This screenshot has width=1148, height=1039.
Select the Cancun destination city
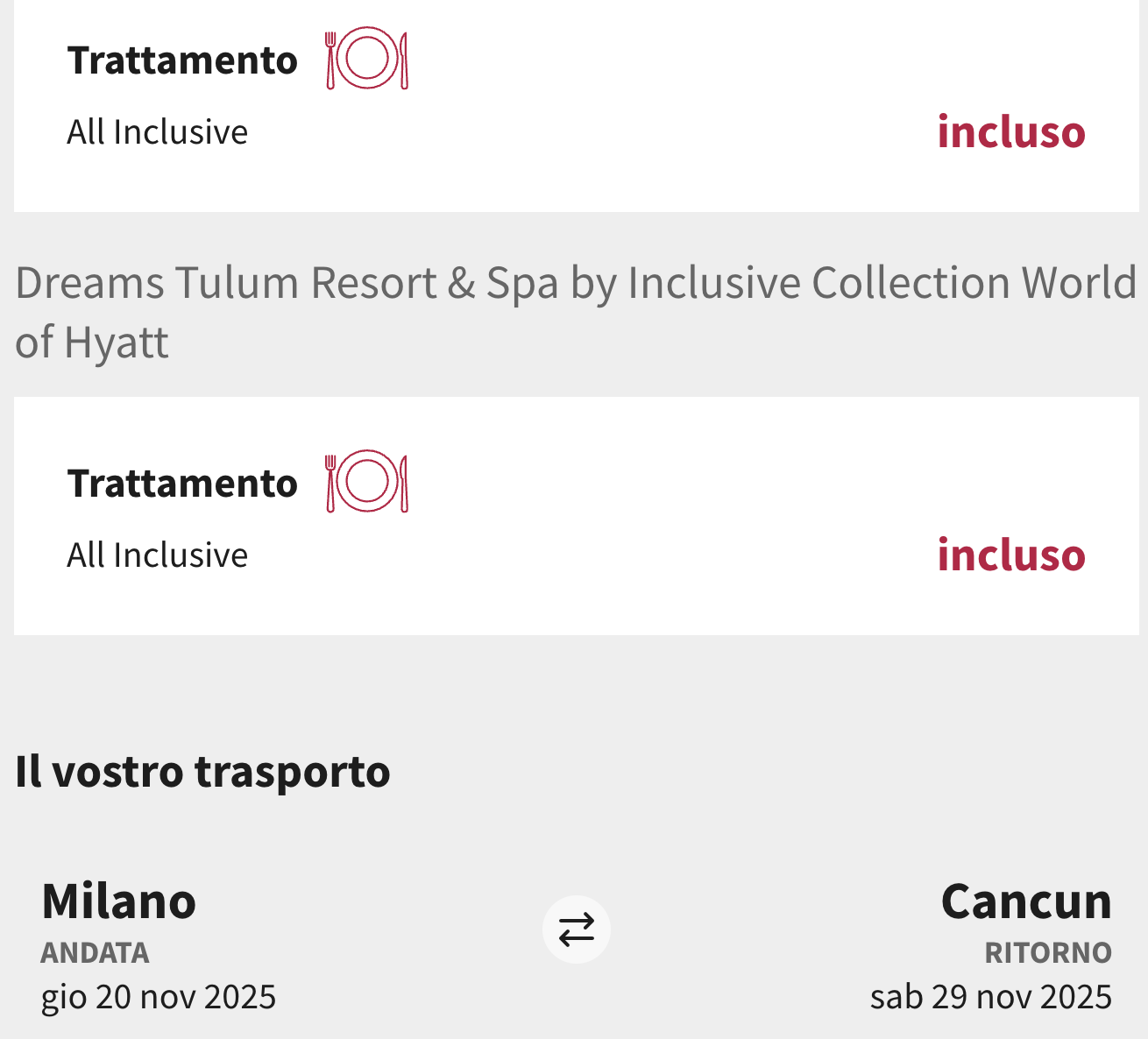[x=1026, y=901]
